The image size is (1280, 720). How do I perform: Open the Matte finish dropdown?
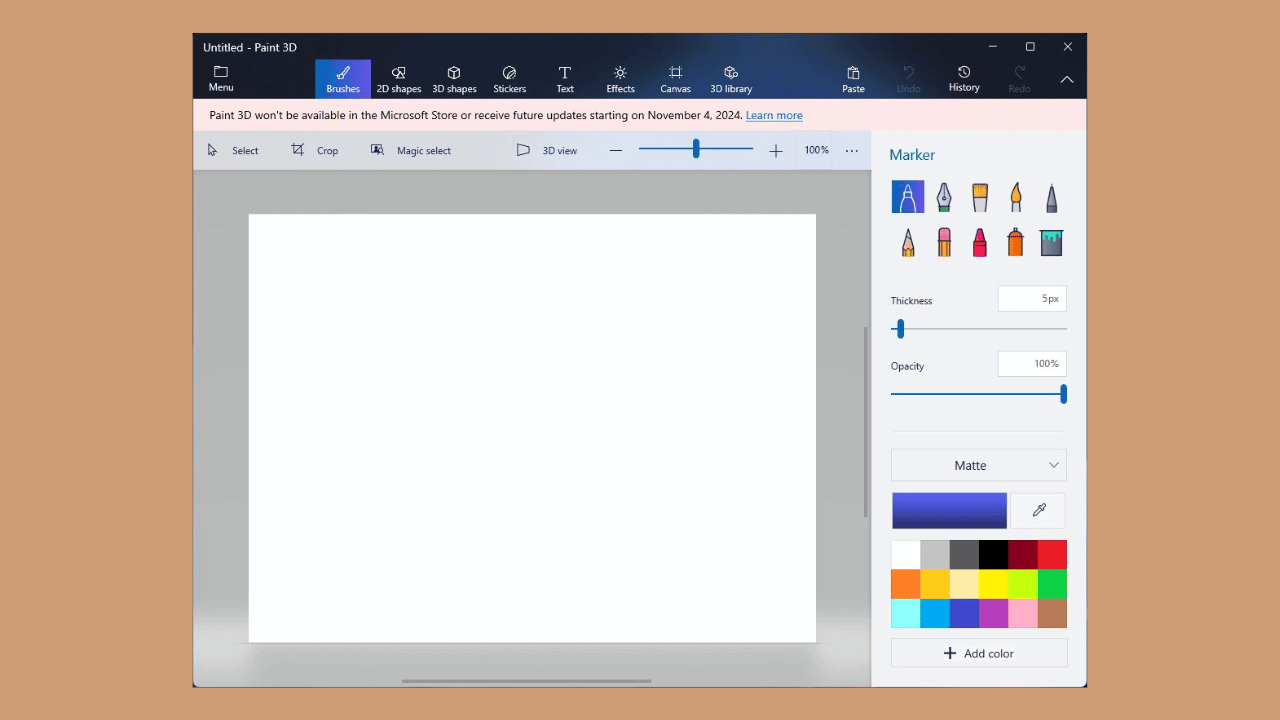pyautogui.click(x=978, y=465)
